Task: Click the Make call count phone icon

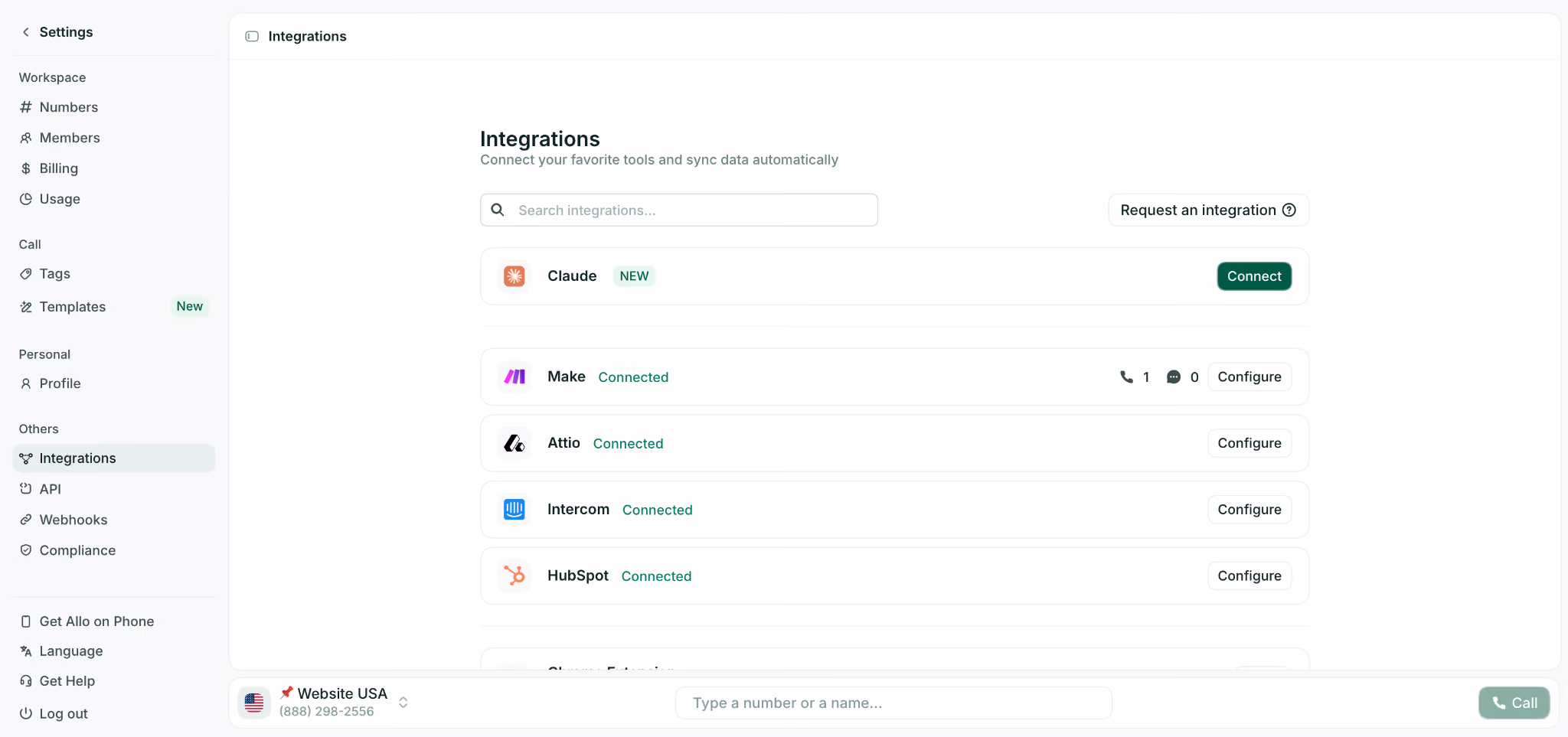Action: pos(1126,377)
